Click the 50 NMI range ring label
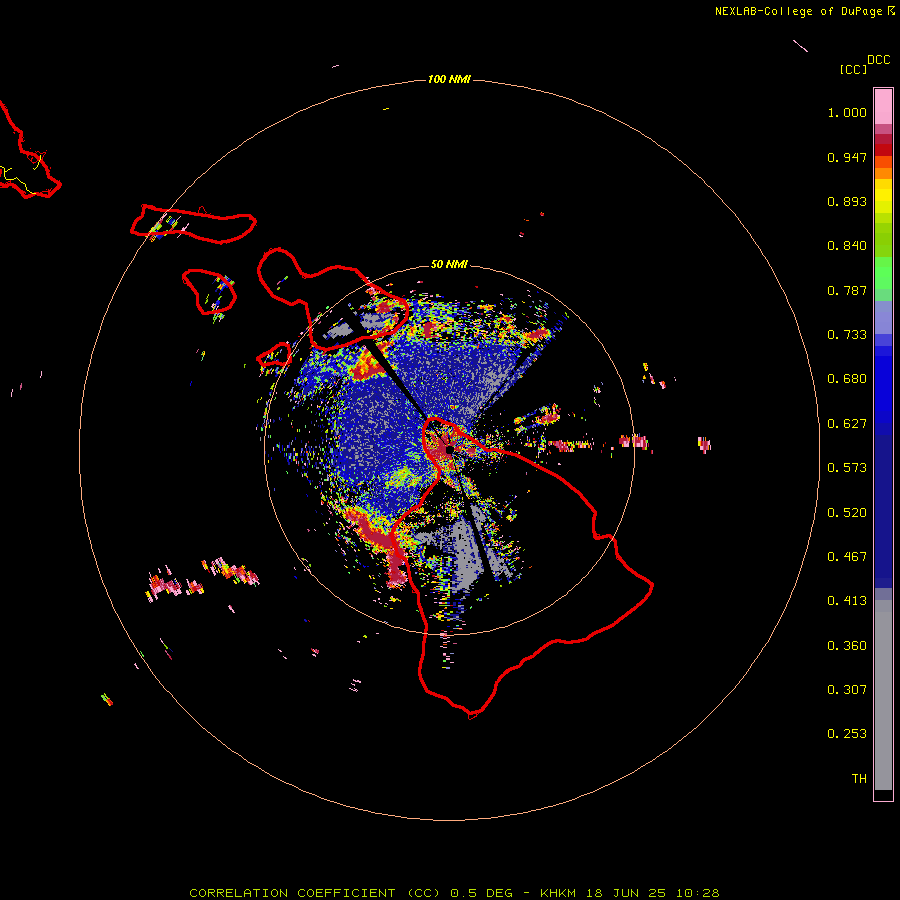 pos(449,264)
